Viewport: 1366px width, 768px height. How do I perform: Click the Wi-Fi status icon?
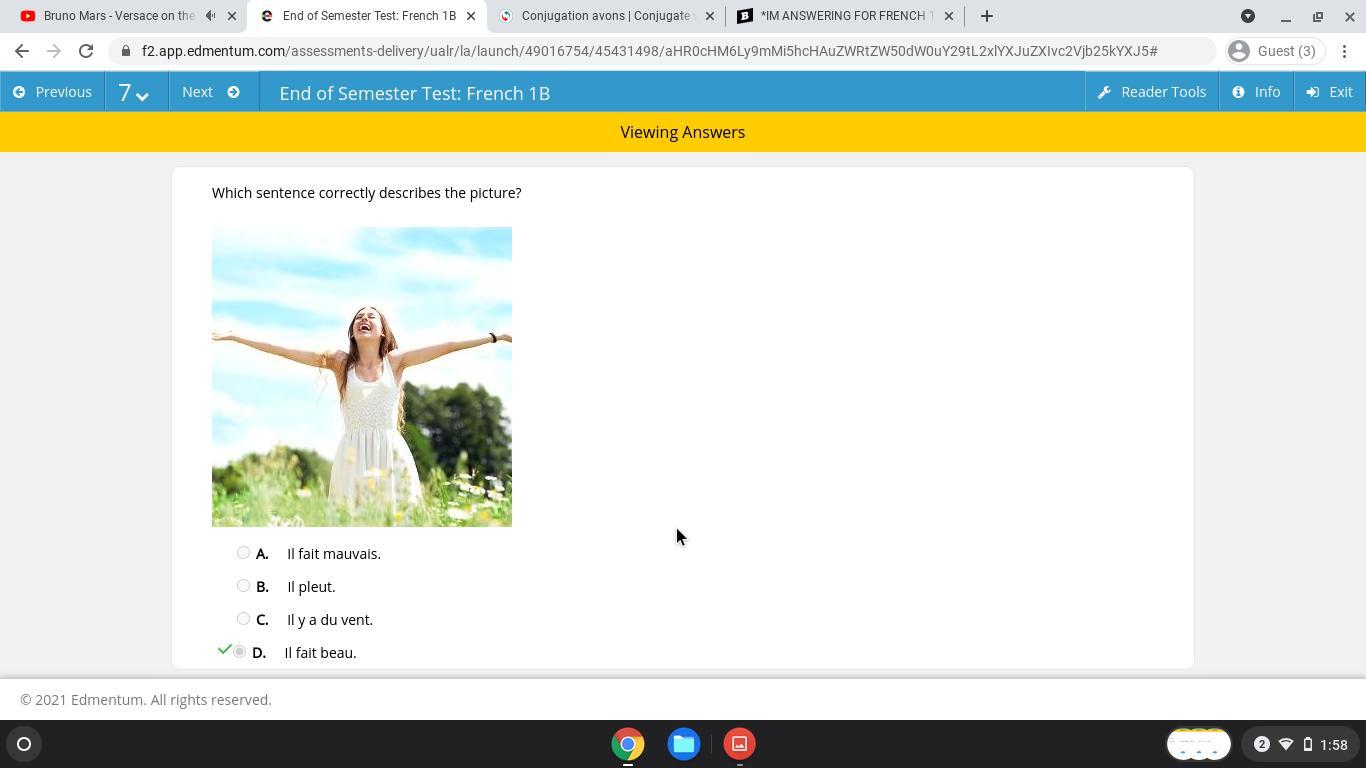[x=1286, y=744]
